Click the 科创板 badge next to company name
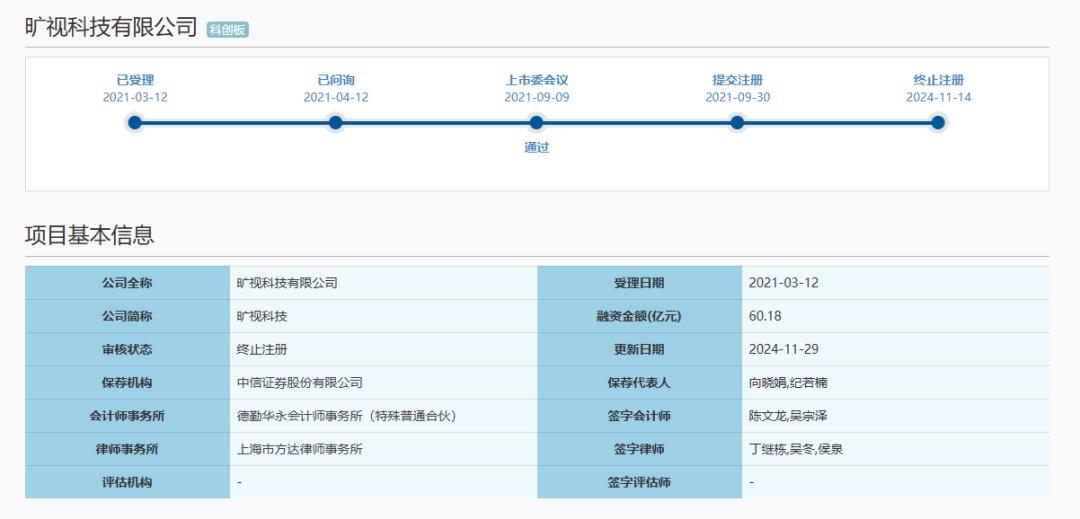Viewport: 1080px width, 519px height. (228, 30)
